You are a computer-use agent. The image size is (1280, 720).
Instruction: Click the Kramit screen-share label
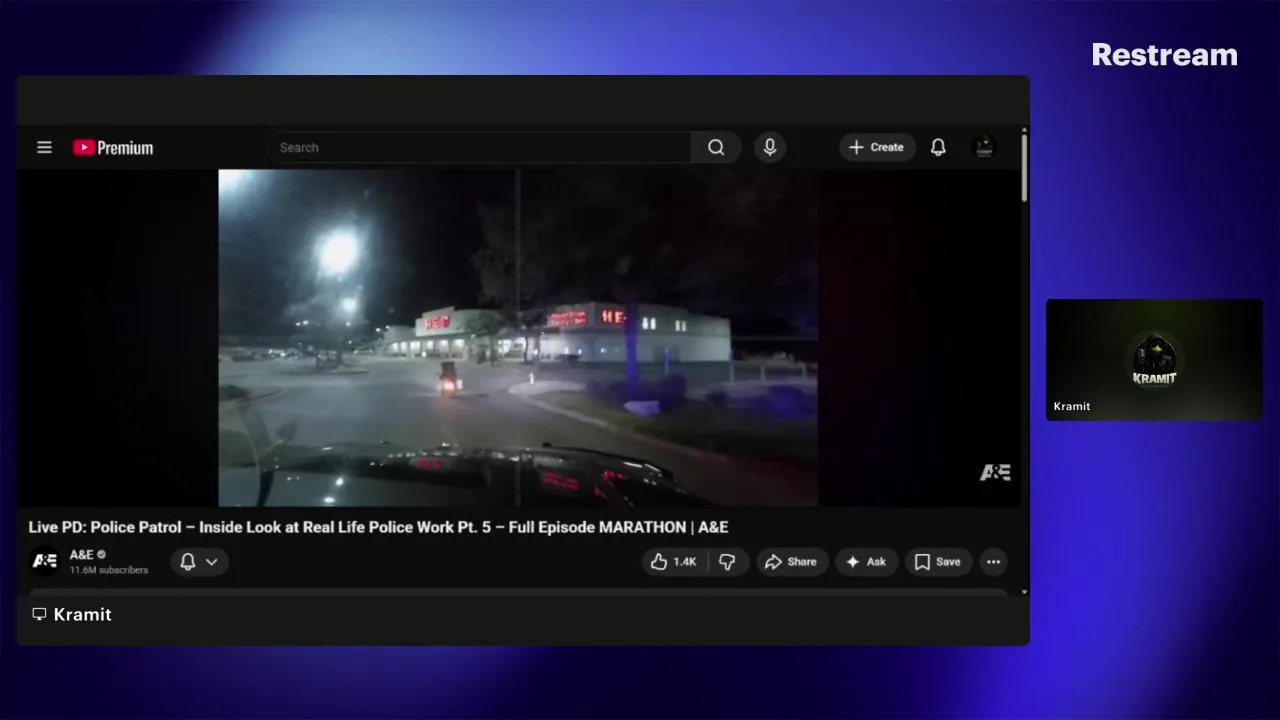[82, 614]
